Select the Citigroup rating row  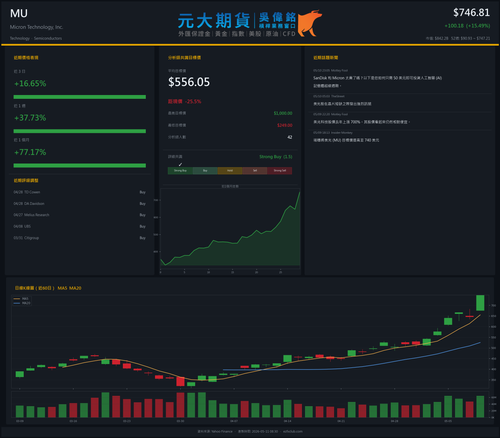80,238
